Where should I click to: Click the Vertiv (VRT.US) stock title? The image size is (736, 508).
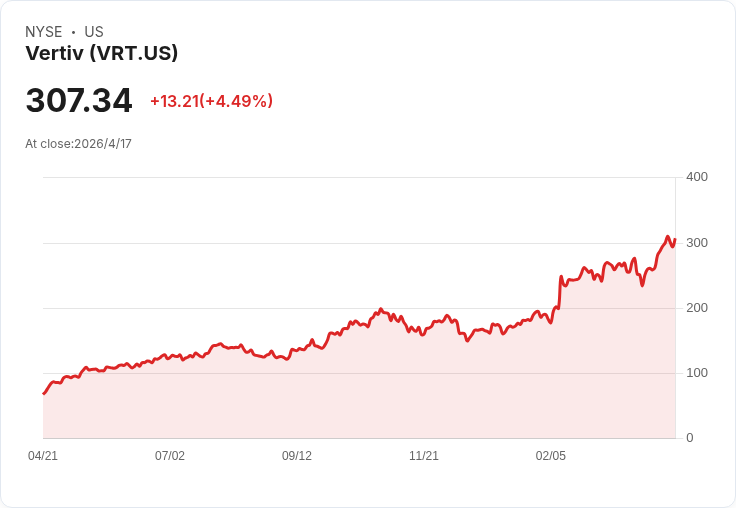[x=102, y=53]
